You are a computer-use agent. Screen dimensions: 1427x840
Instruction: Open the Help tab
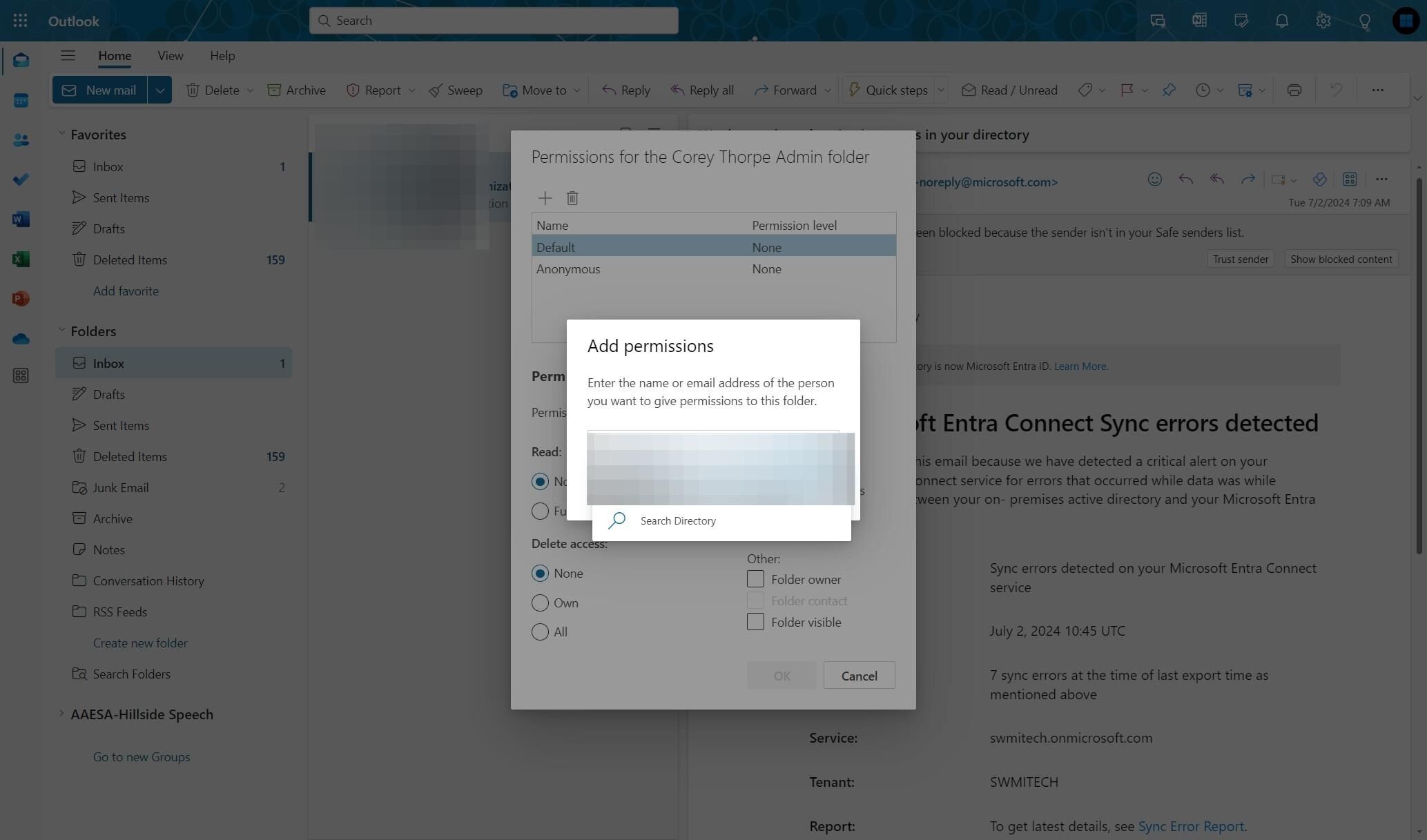pyautogui.click(x=222, y=56)
